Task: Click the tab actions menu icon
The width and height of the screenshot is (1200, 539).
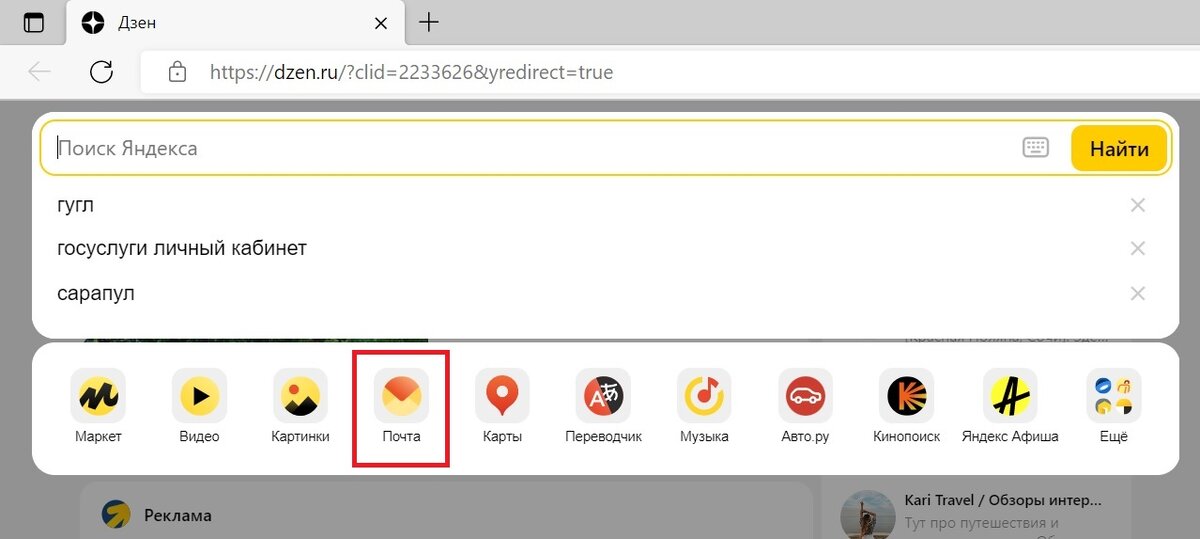Action: pyautogui.click(x=34, y=22)
